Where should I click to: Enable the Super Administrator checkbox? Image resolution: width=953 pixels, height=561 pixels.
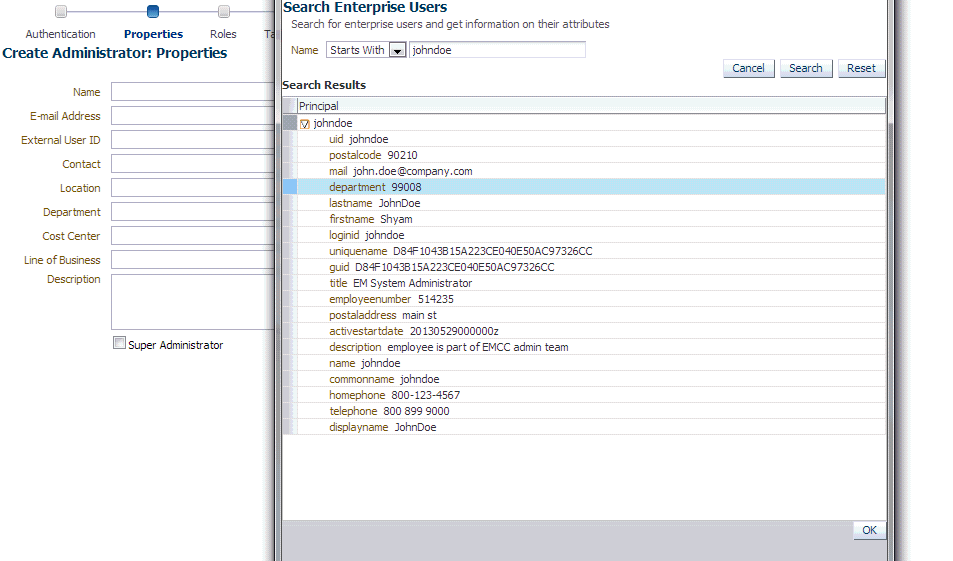tap(119, 343)
